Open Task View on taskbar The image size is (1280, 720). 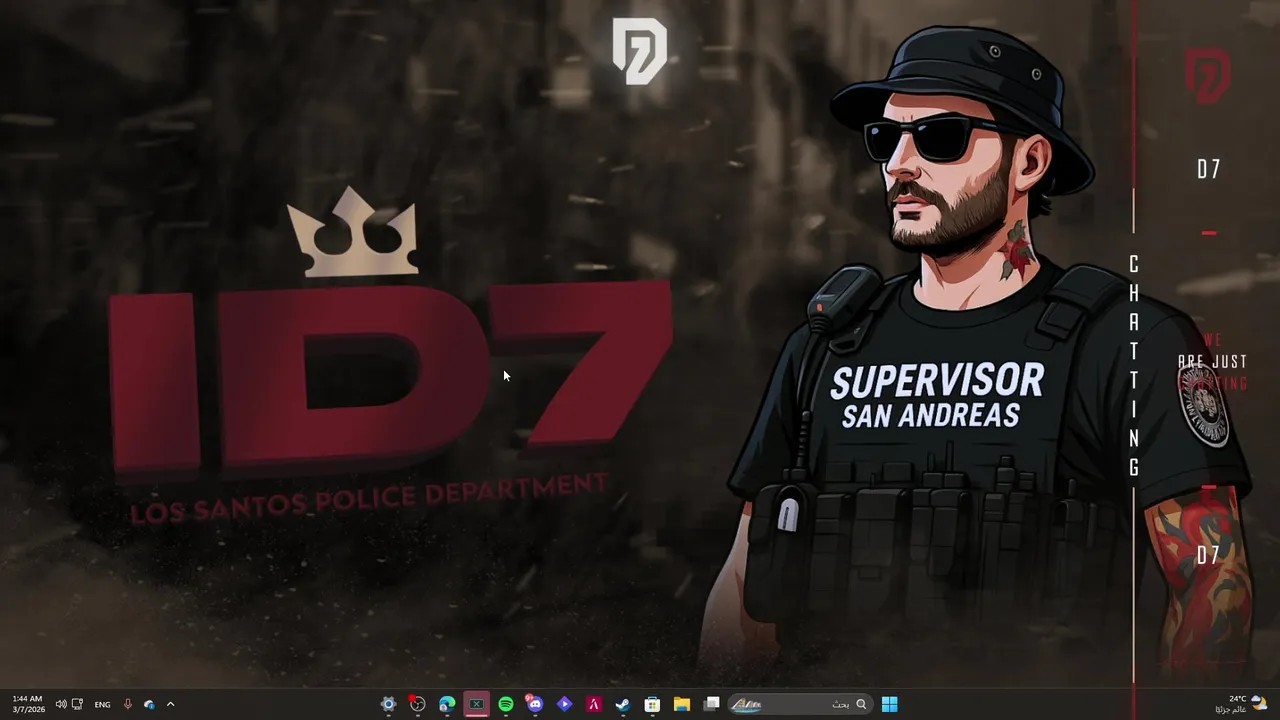click(x=711, y=704)
